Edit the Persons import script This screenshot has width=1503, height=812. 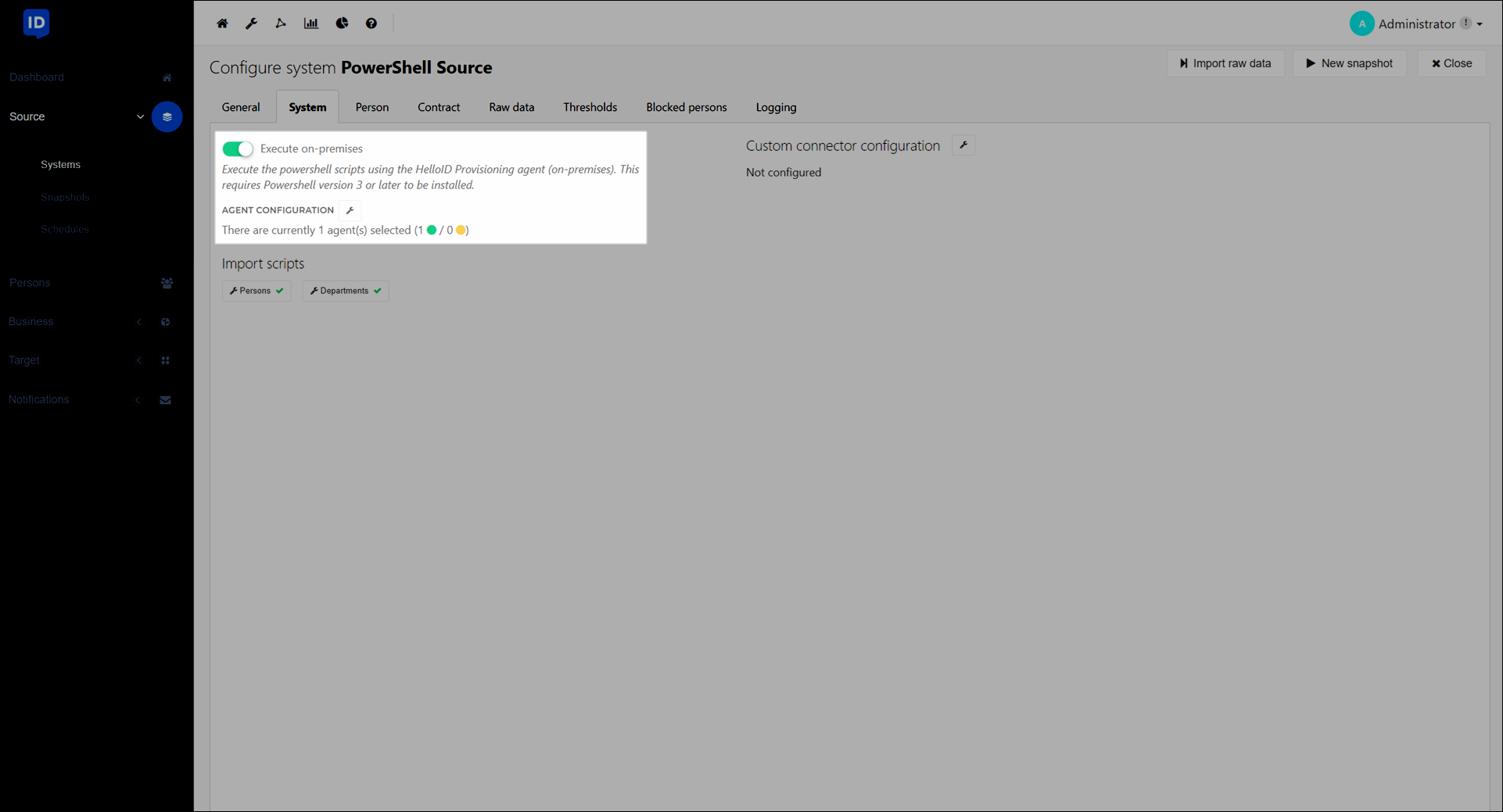[256, 291]
